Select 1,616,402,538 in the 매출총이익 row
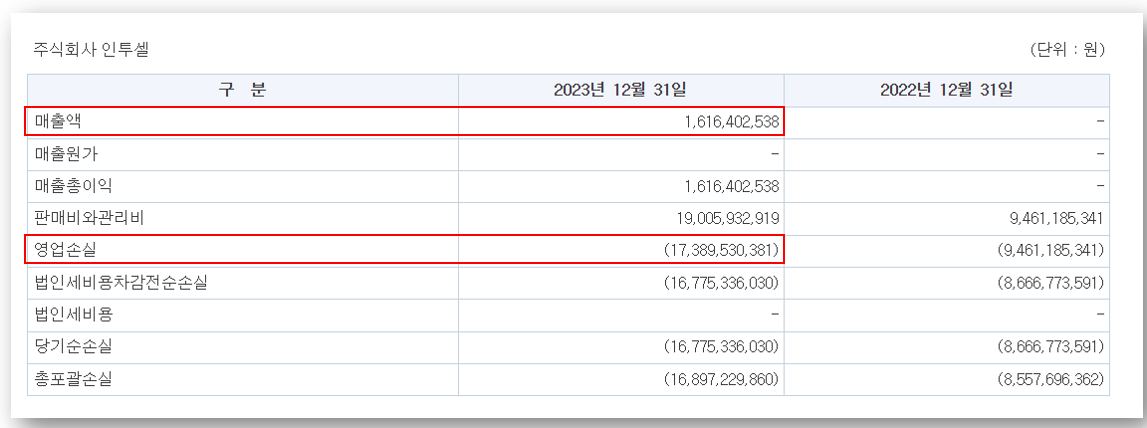Image resolution: width=1147 pixels, height=428 pixels. pos(732,187)
